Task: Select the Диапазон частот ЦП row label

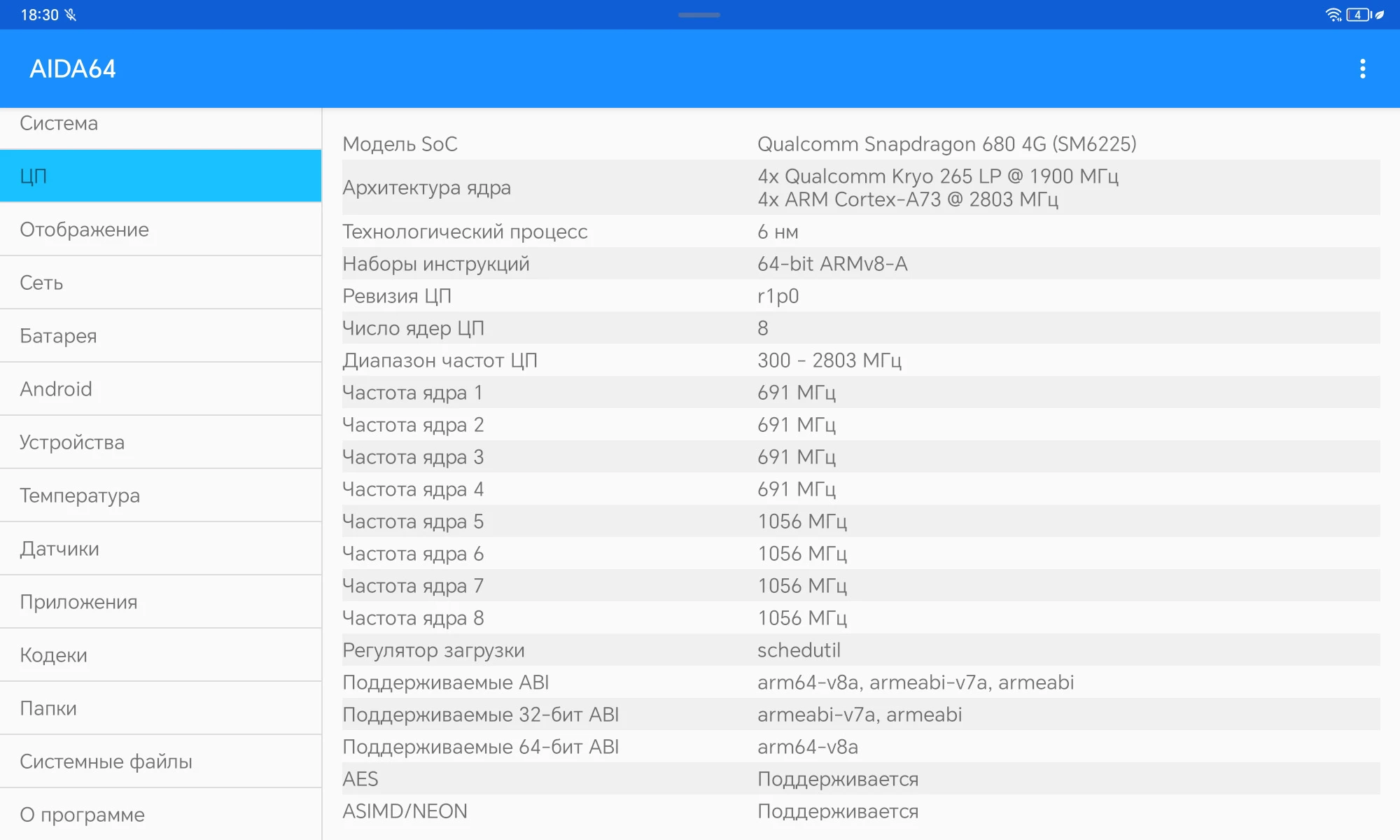Action: 440,360
